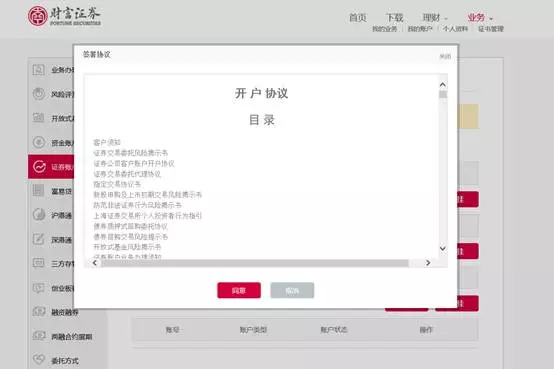Click 开放式基金风险揭示书 entry
The height and width of the screenshot is (369, 554).
tap(127, 247)
